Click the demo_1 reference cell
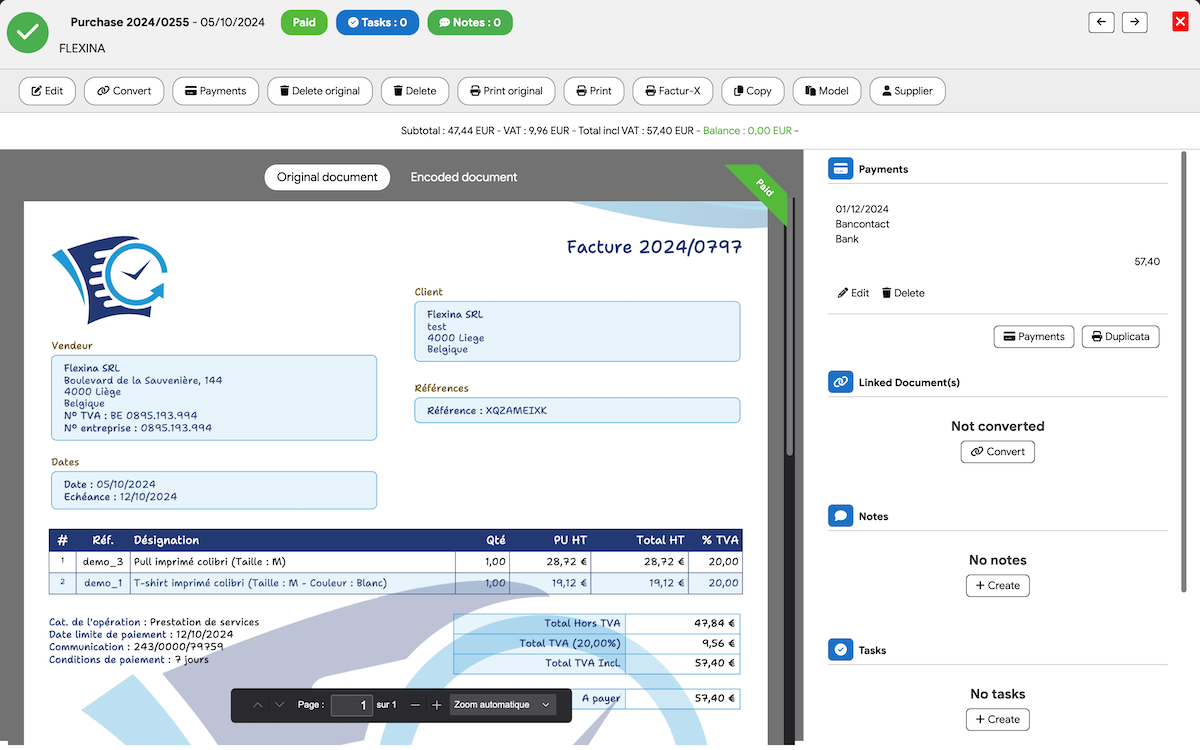1200x750 pixels. pos(104,583)
